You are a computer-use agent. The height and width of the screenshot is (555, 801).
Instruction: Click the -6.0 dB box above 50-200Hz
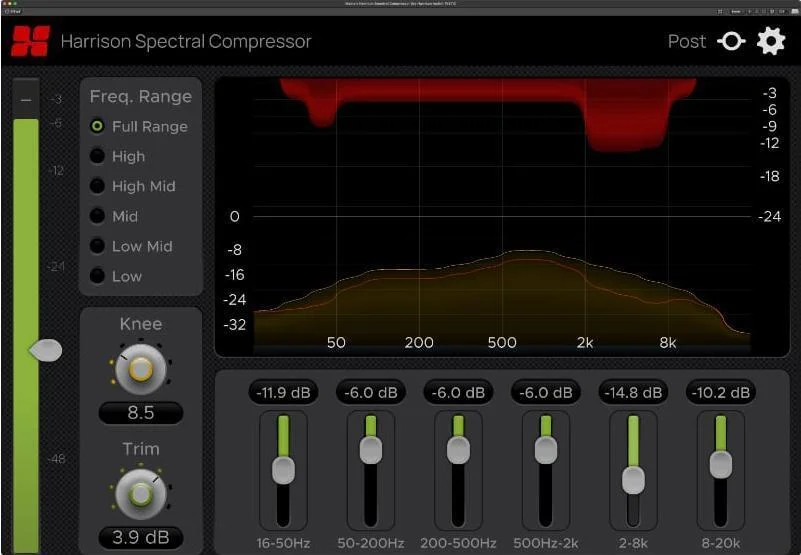(371, 392)
